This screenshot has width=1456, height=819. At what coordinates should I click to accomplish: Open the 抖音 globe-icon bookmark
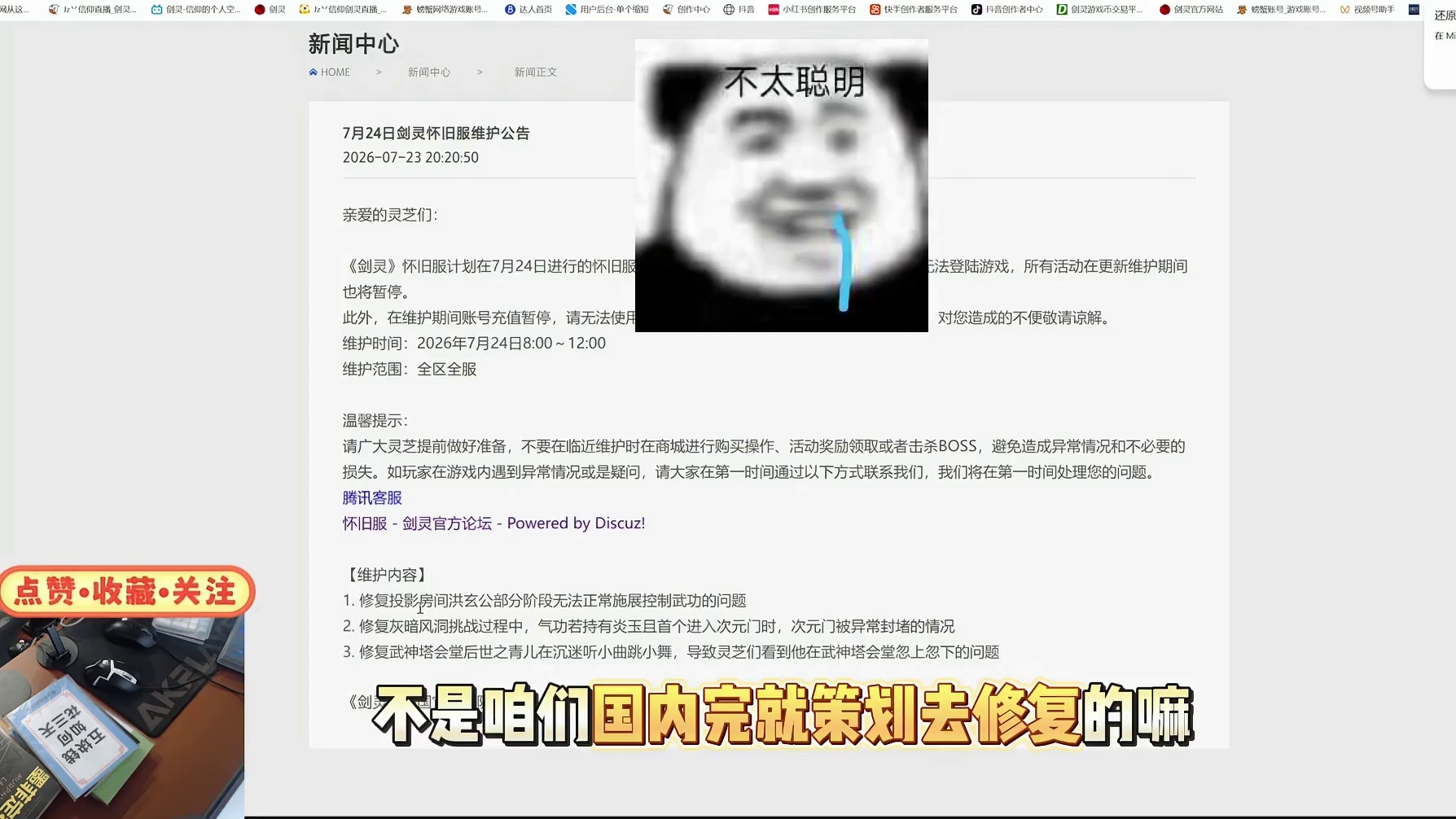[739, 10]
